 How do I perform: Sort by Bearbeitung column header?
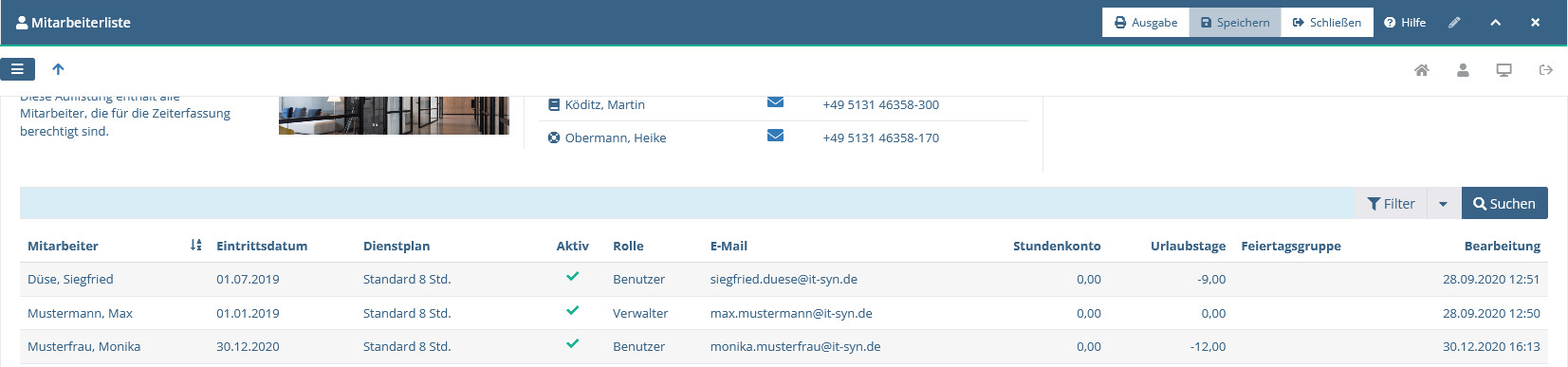tap(1502, 247)
